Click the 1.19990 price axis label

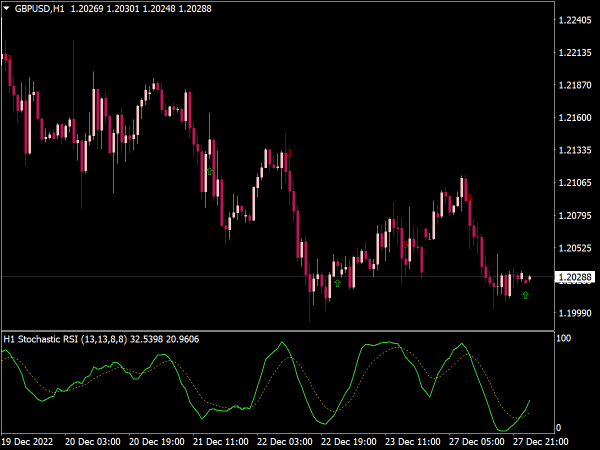coord(575,313)
